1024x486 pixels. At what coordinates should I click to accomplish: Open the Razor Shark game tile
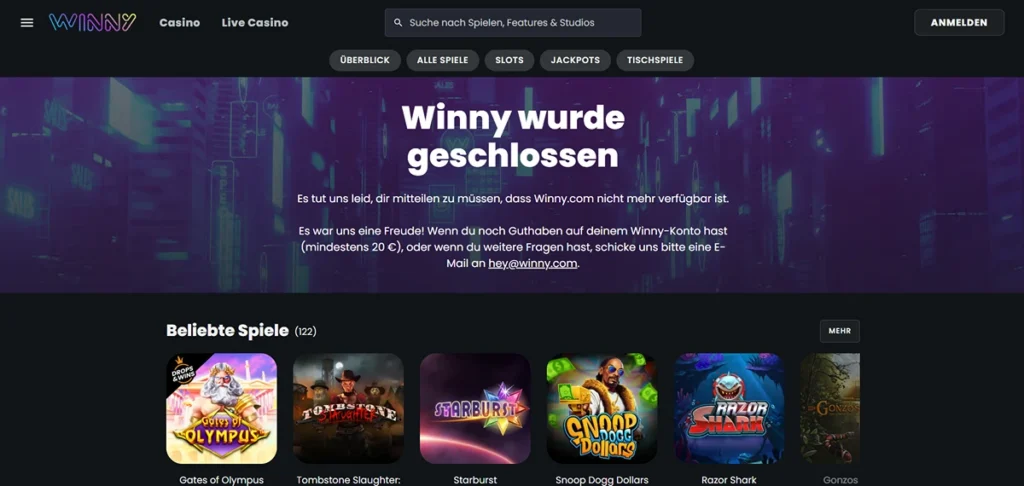point(728,408)
